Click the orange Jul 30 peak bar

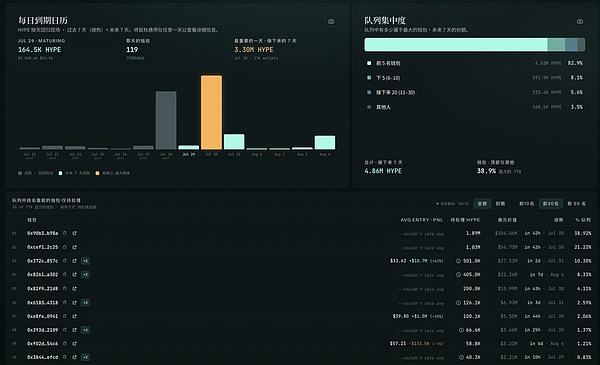click(x=211, y=112)
